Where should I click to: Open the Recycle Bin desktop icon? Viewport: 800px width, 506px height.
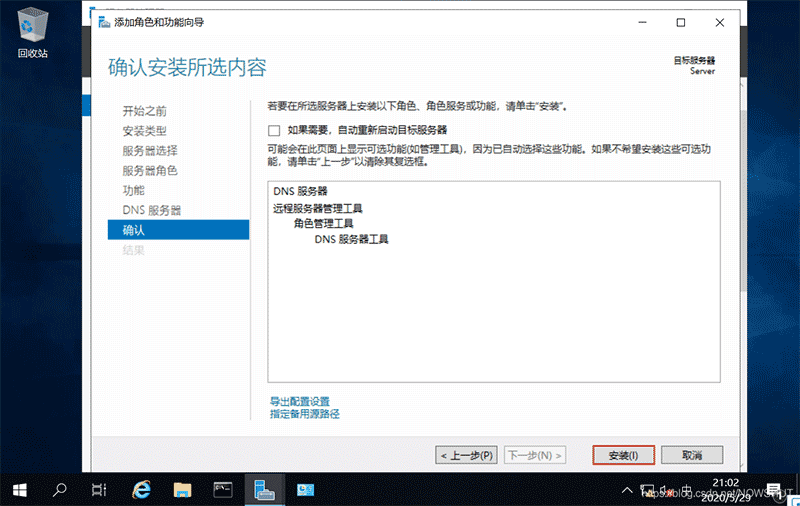(32, 28)
